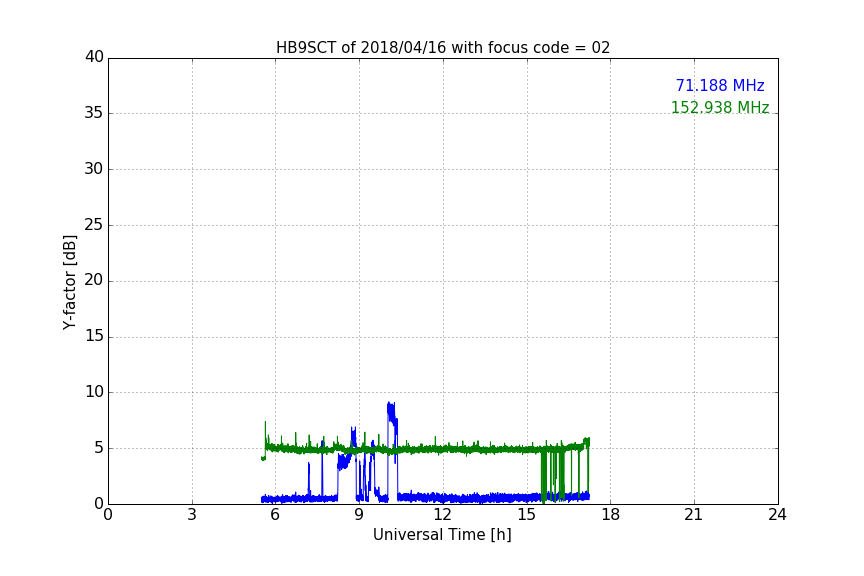Image resolution: width=864 pixels, height=576 pixels.
Task: Click the y-axis tick label "40"
Action: point(94,57)
